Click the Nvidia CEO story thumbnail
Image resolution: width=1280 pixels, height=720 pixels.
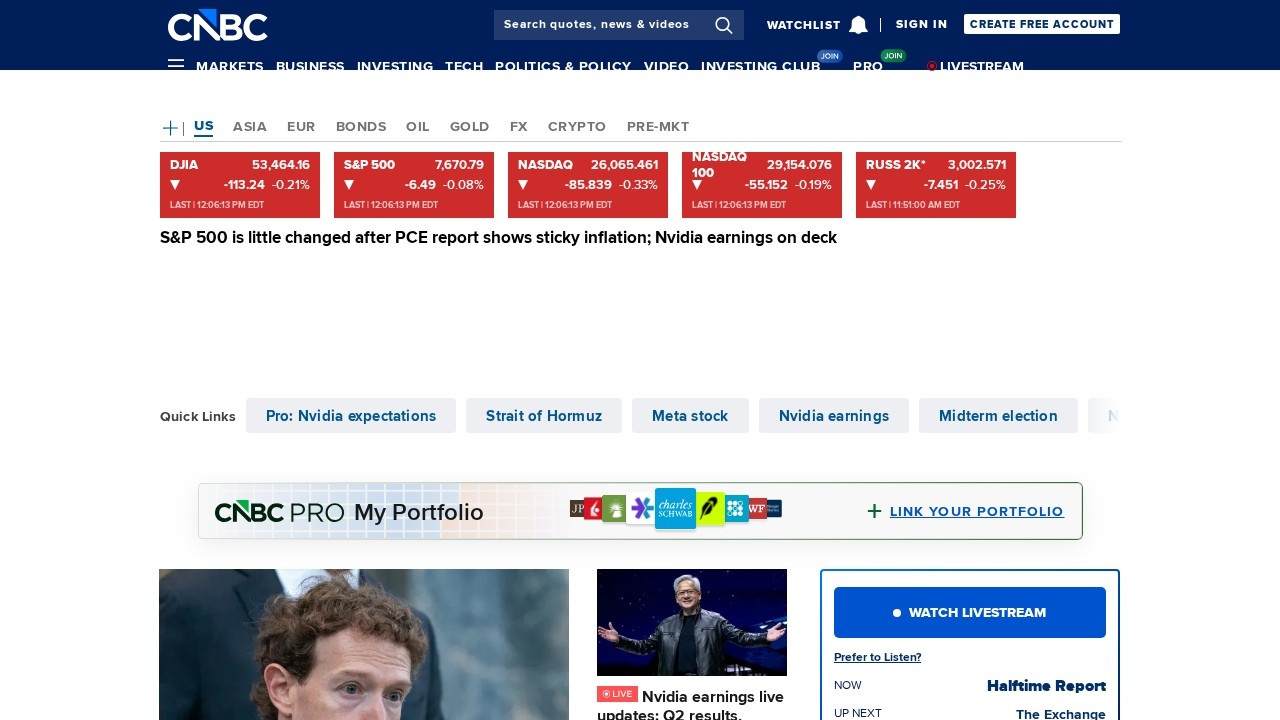click(x=692, y=622)
